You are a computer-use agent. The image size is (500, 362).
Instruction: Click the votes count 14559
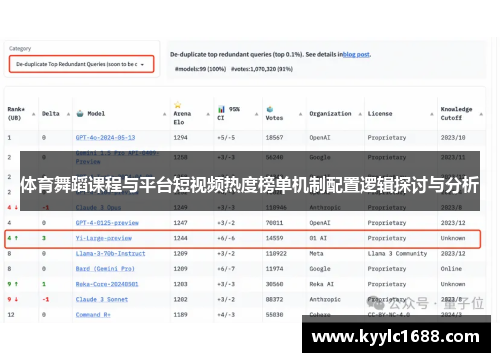(274, 238)
